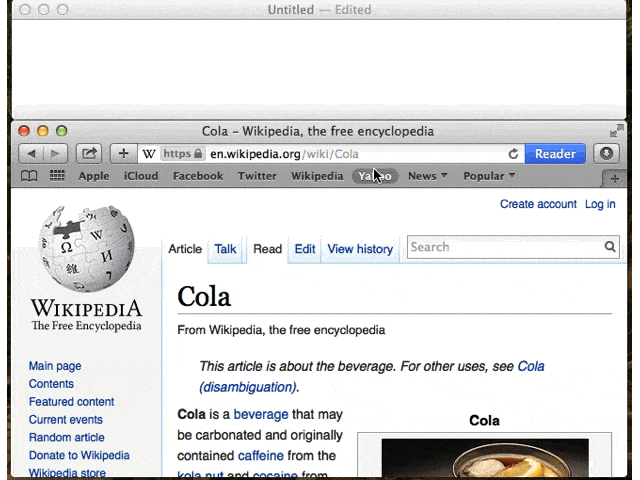Open the Twitter bookmark
640x480 pixels.
(257, 176)
